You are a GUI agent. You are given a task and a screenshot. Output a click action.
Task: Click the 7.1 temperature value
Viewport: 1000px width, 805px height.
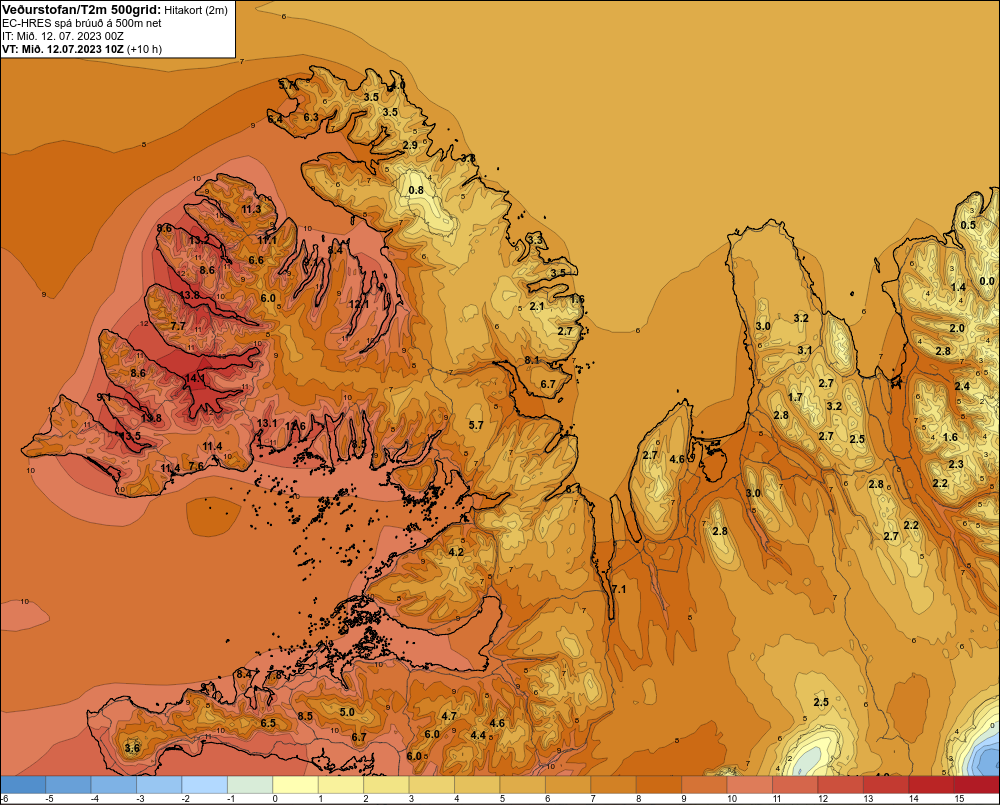(x=619, y=589)
